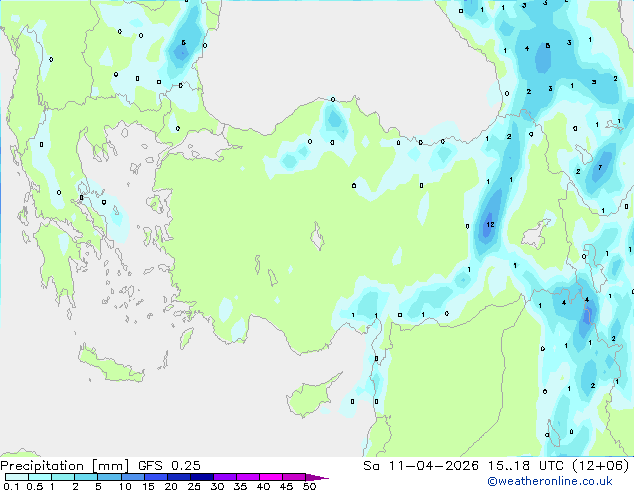634x490 pixels.
Task: Click the "10" legend scale label
Action: click(125, 486)
